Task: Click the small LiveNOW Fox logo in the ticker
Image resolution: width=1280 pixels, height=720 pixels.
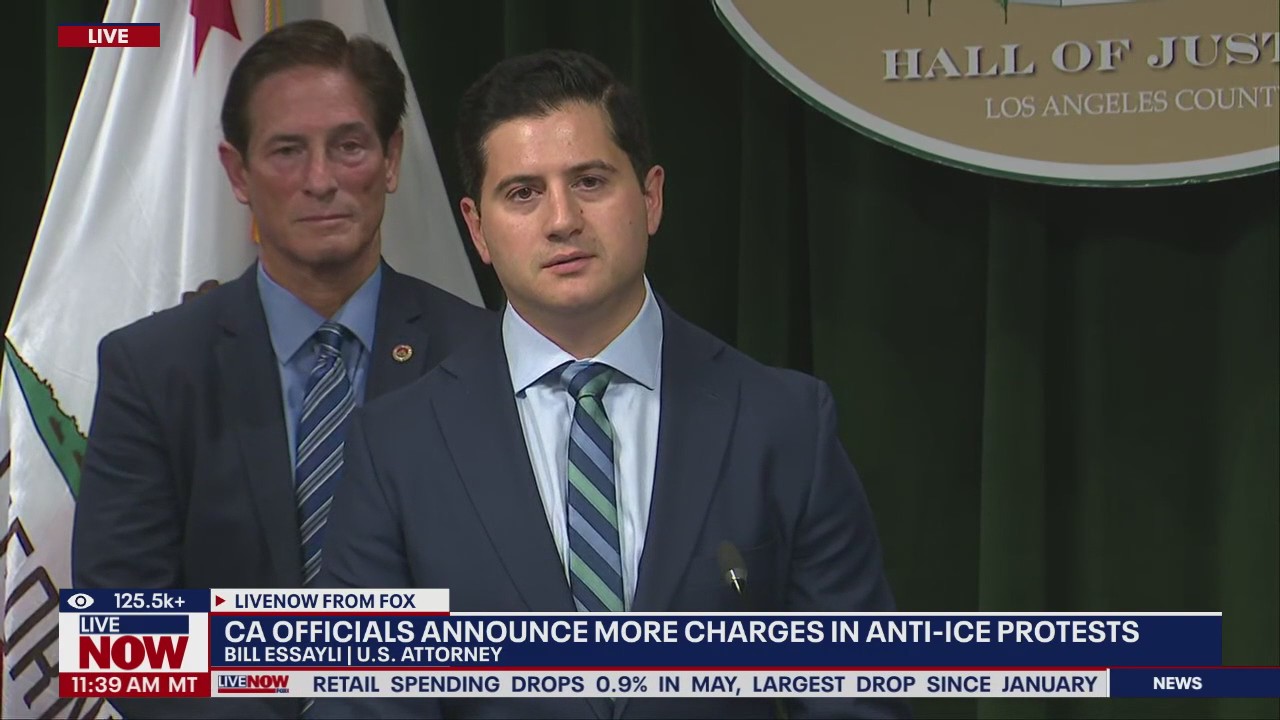Action: point(254,684)
